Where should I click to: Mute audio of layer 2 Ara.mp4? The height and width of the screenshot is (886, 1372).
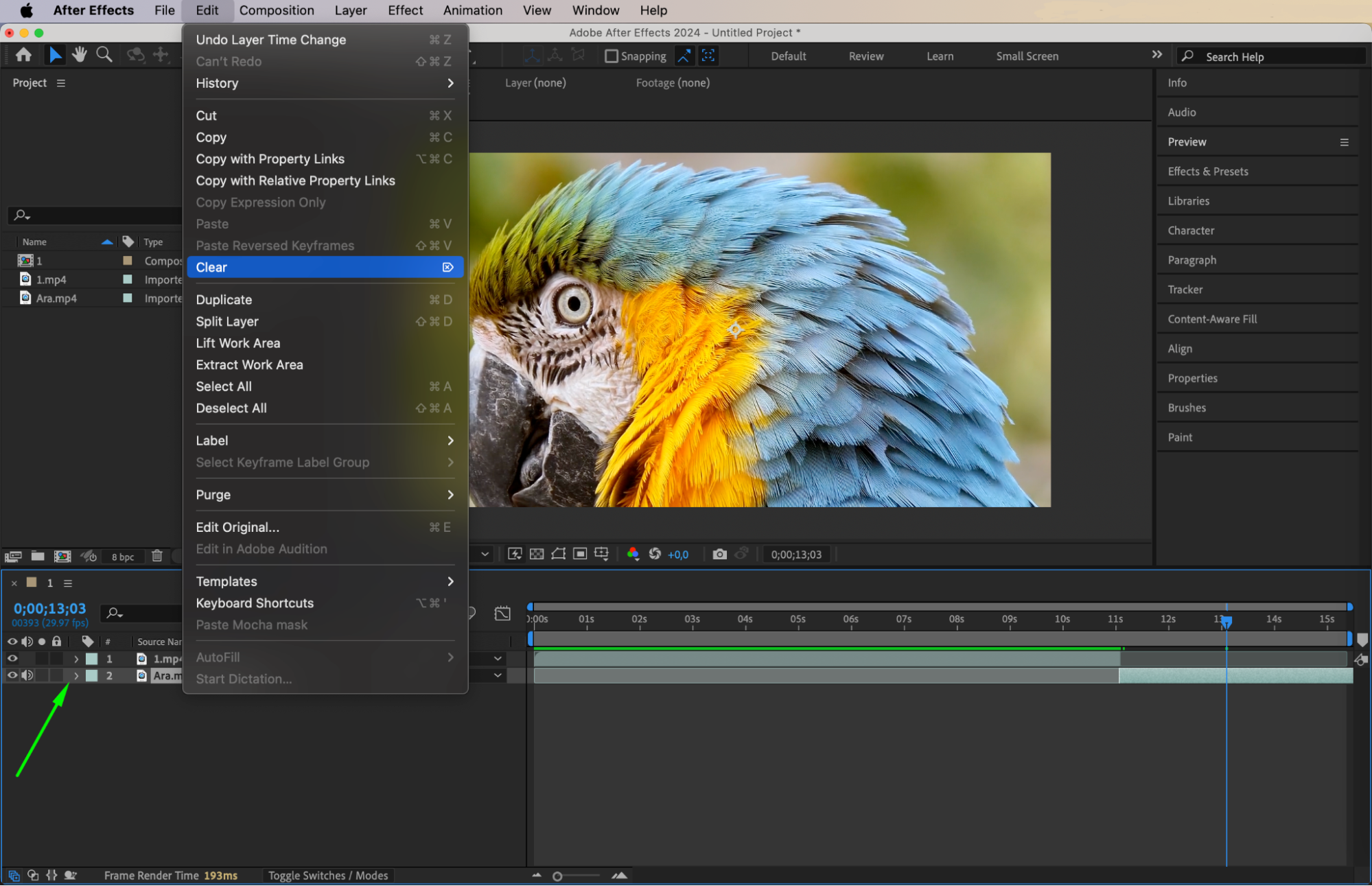click(27, 675)
